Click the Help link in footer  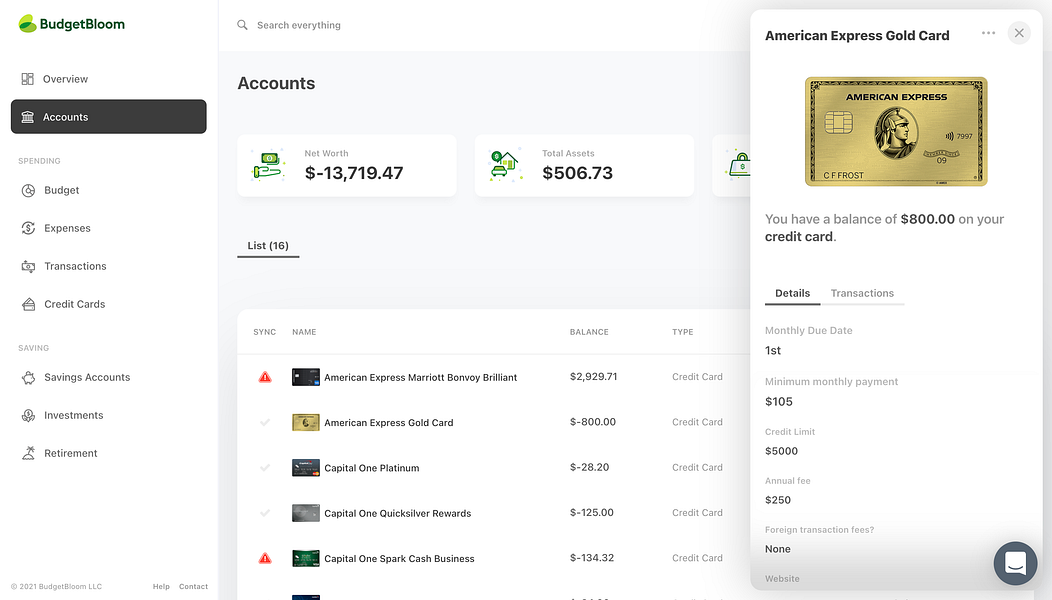tap(161, 587)
